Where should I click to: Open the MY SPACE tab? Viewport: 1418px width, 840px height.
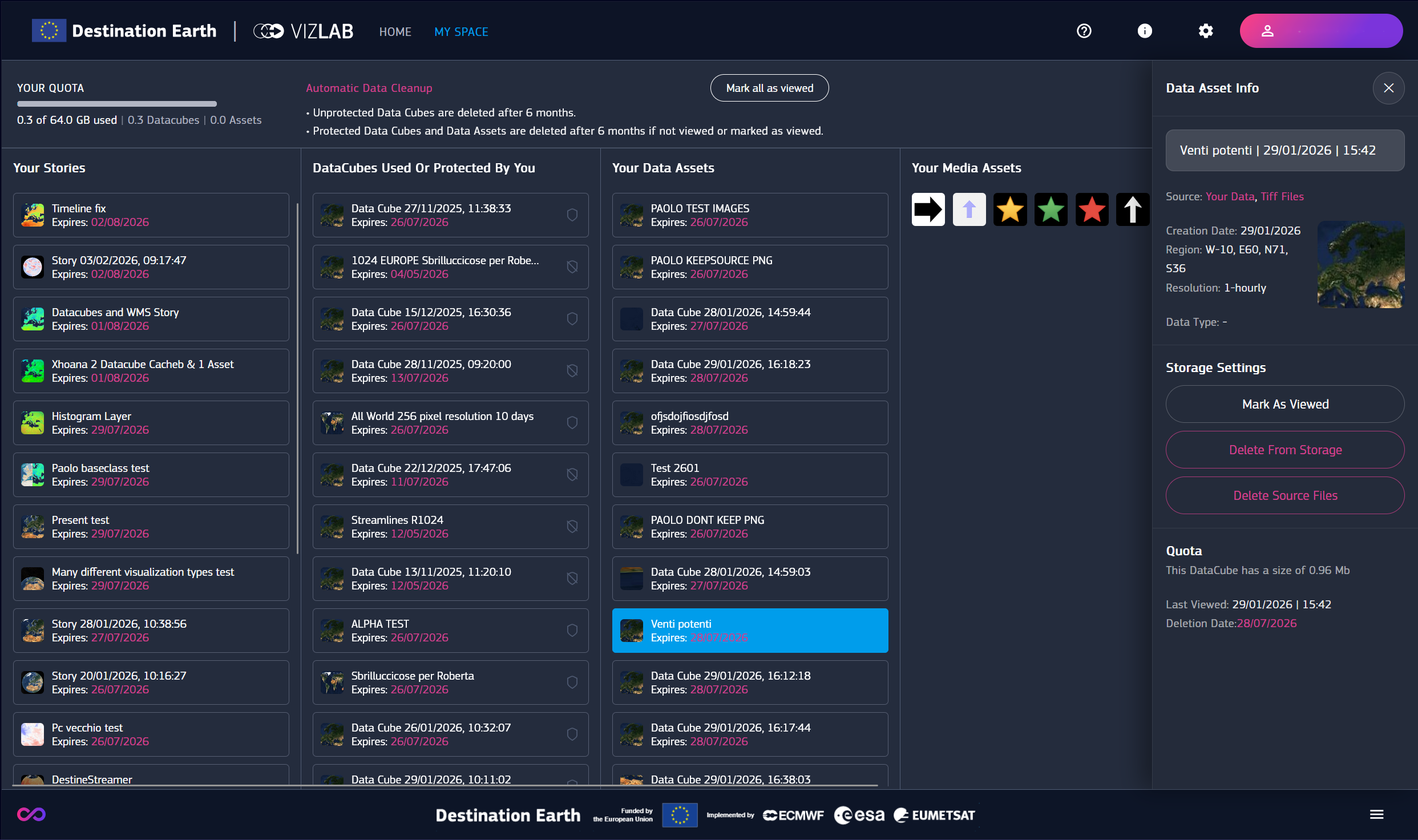461,32
